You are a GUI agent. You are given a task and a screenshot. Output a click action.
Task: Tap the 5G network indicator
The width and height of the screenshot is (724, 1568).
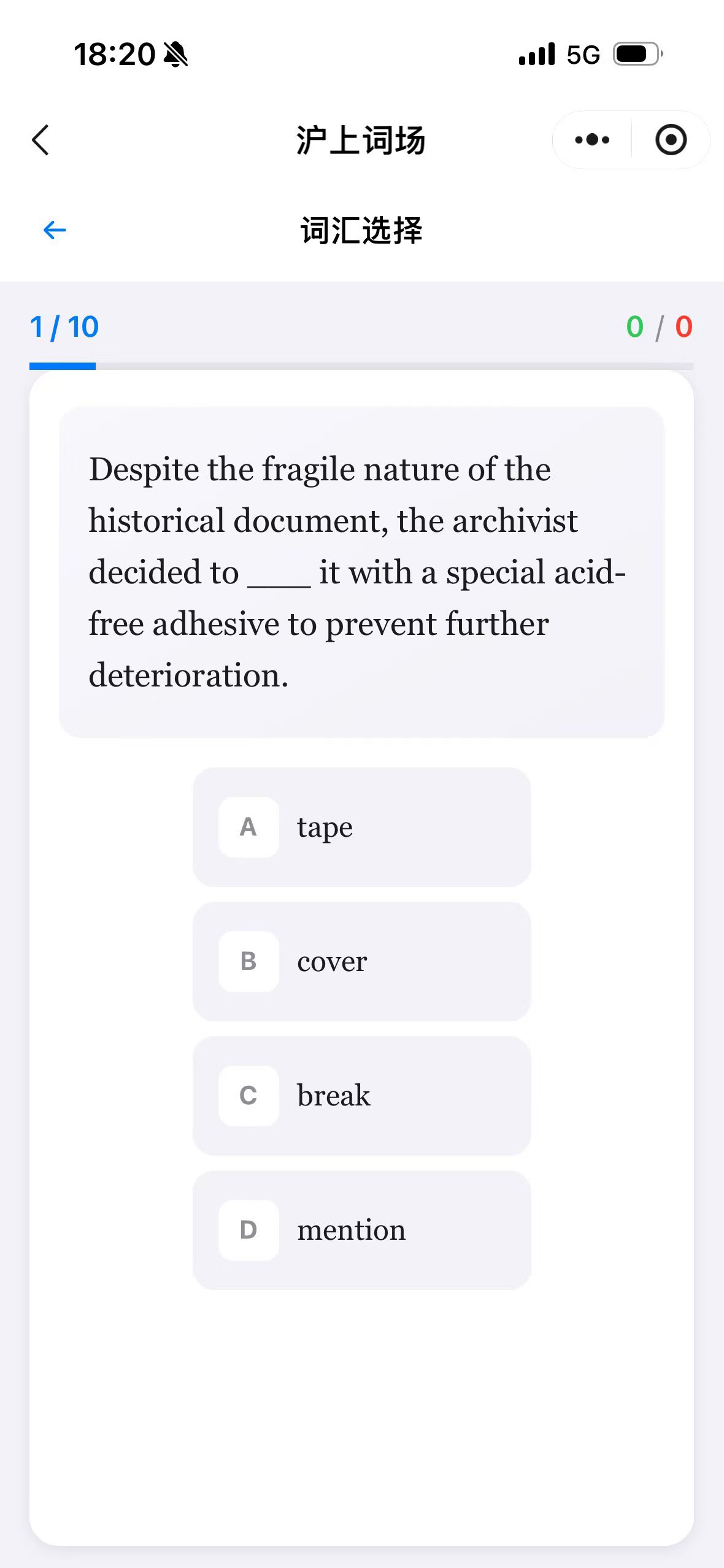point(583,55)
